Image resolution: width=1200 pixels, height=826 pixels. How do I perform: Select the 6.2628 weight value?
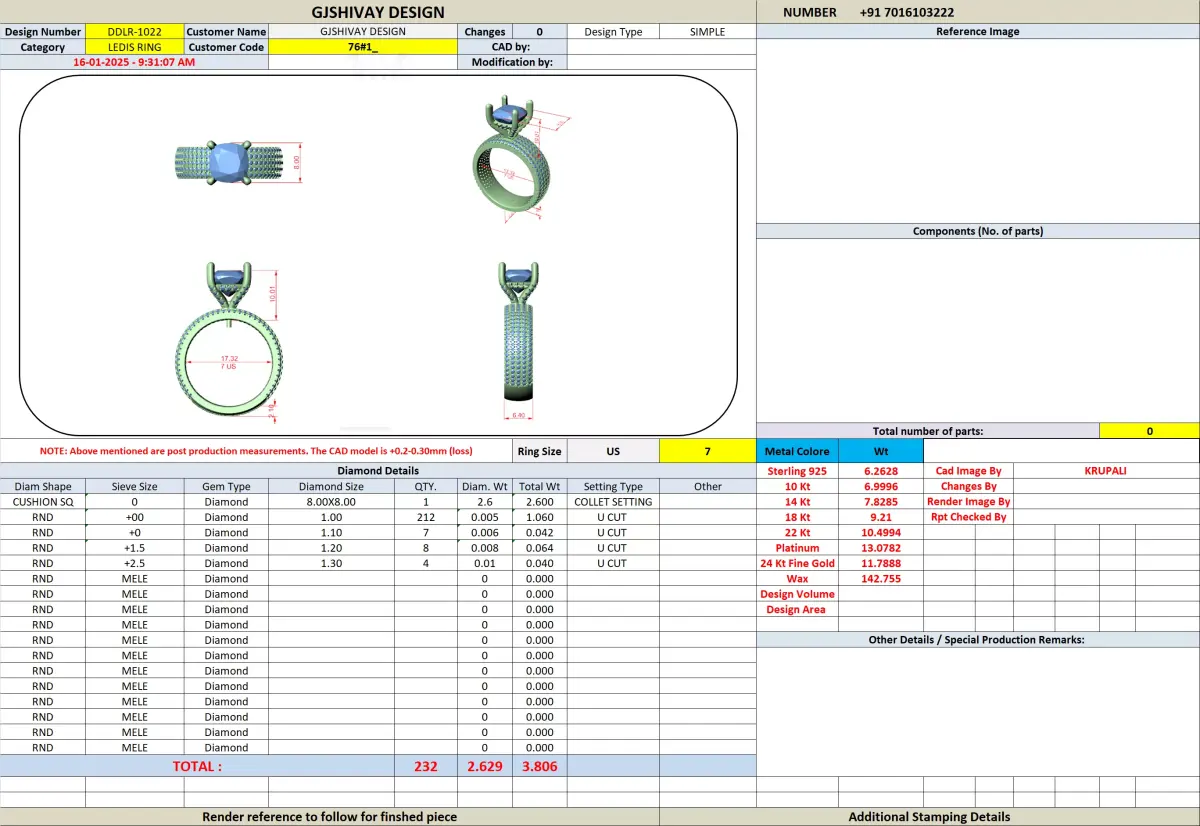point(880,470)
